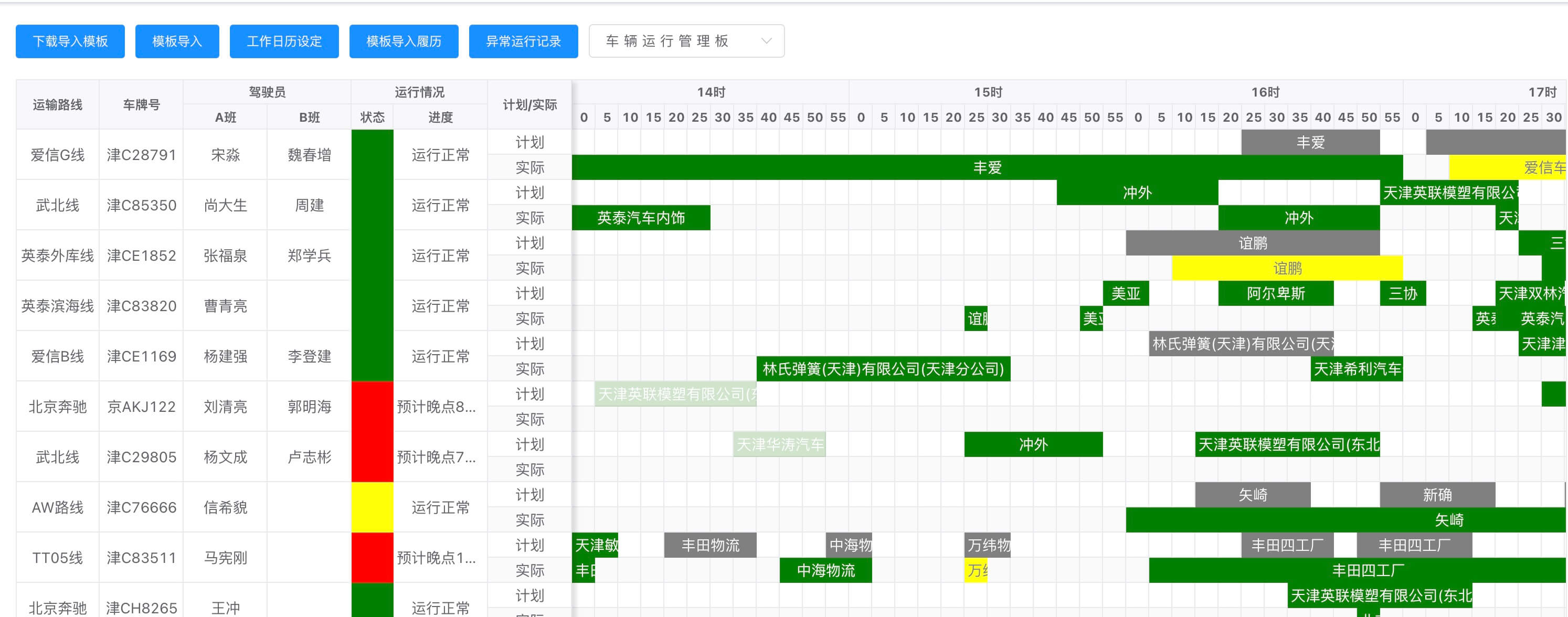Open 工作日历设定 settings
The width and height of the screenshot is (1568, 617).
pyautogui.click(x=284, y=41)
